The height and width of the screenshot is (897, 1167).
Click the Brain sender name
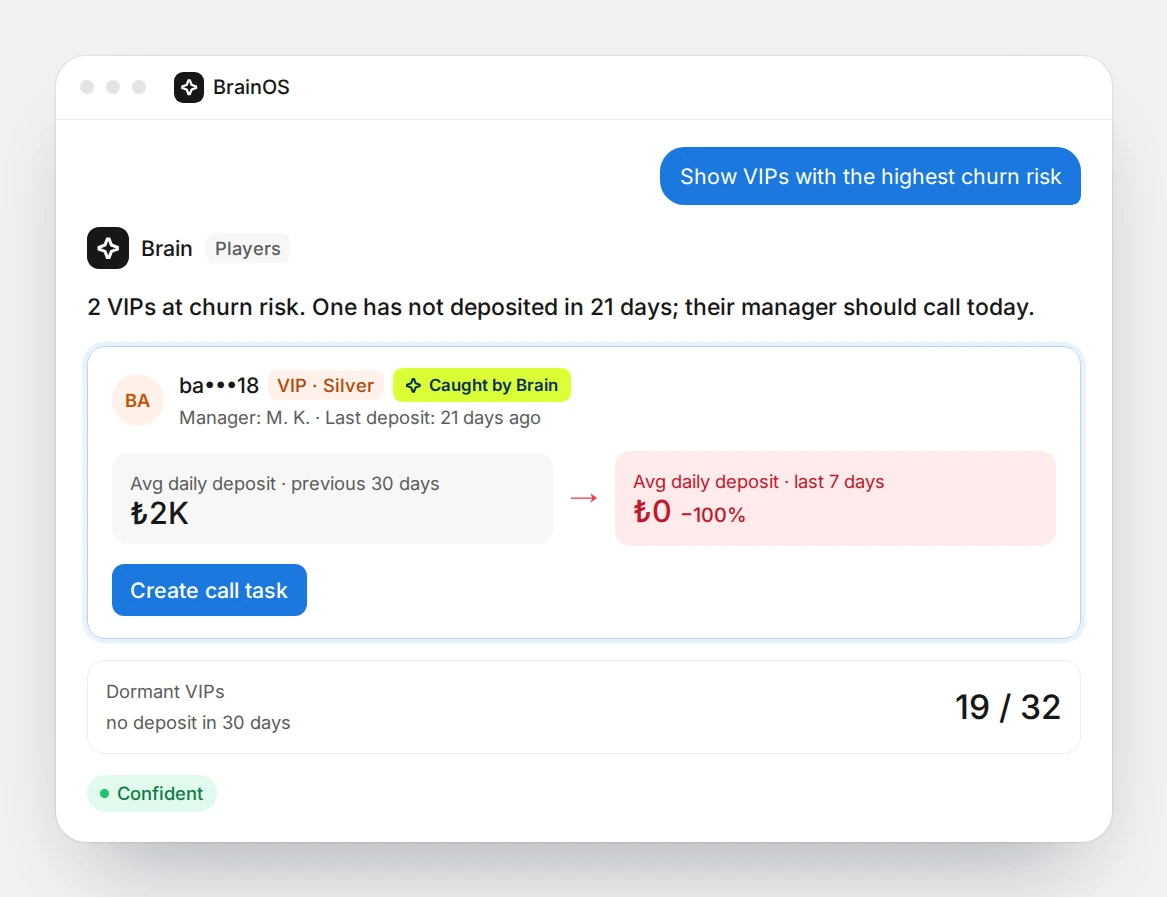point(167,249)
